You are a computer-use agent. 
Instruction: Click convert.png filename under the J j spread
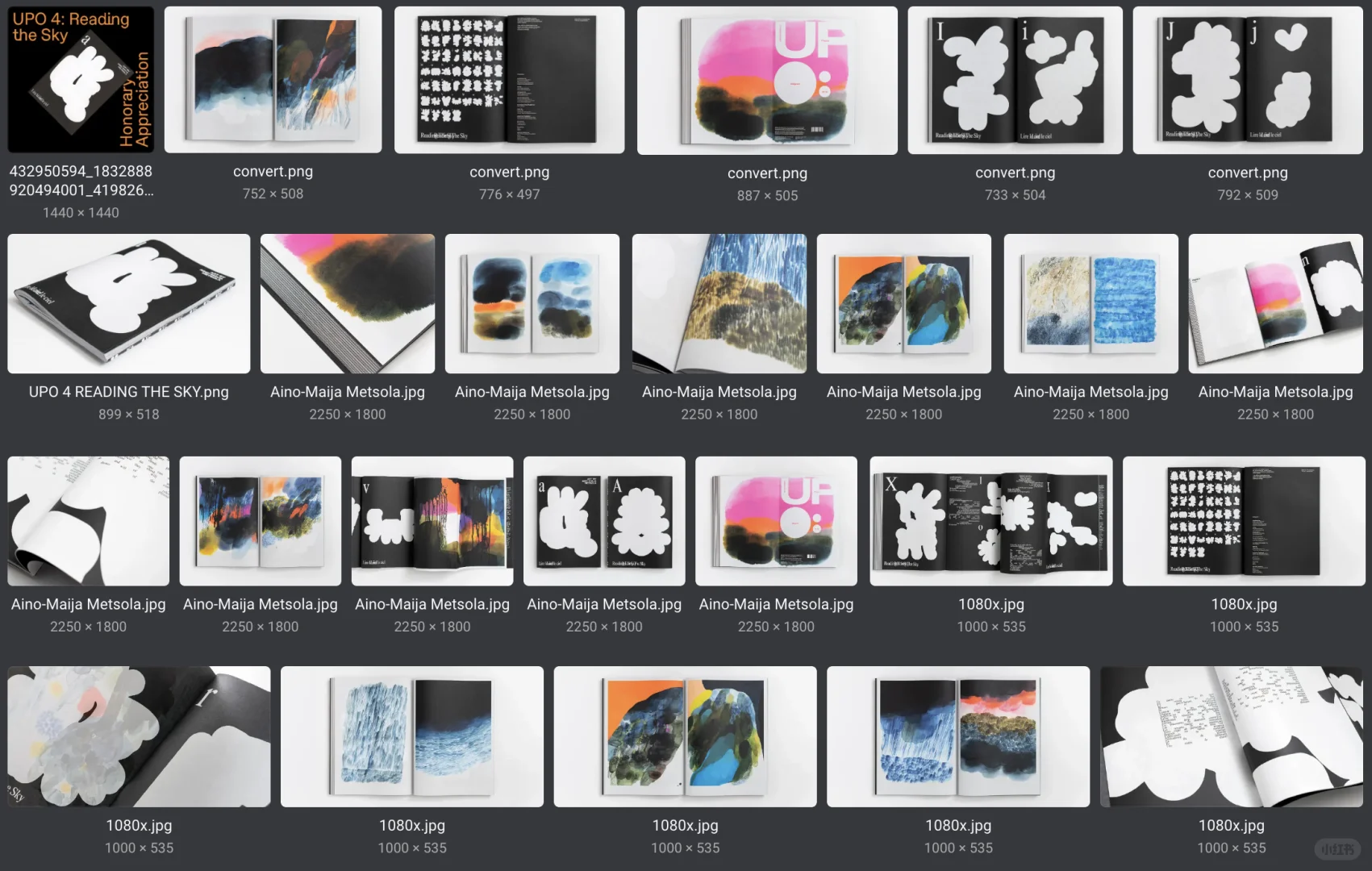1248,173
